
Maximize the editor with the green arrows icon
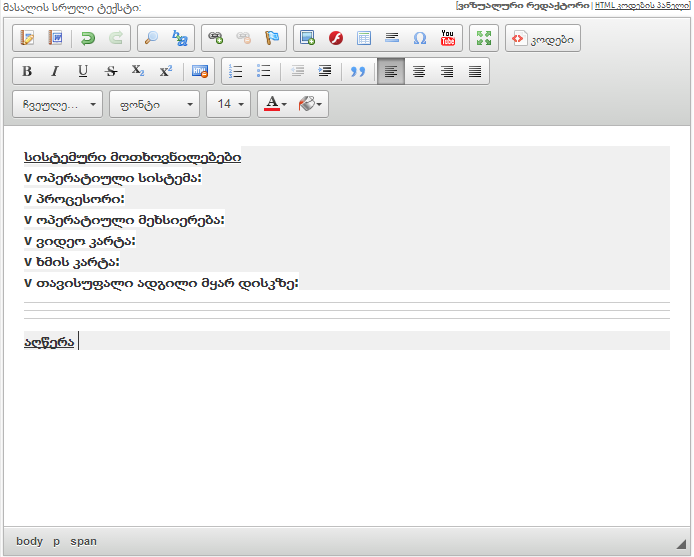[x=484, y=38]
